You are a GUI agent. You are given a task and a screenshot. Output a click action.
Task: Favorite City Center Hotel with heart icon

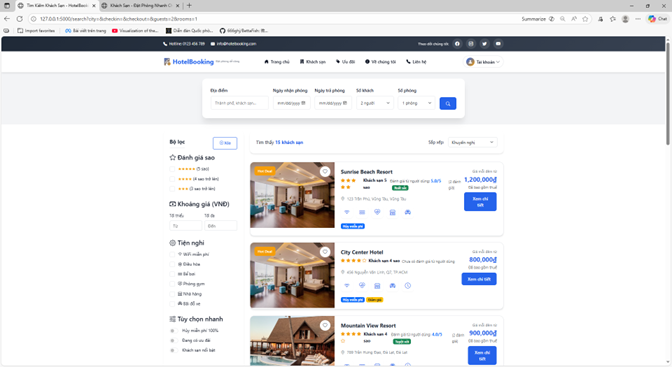(325, 252)
